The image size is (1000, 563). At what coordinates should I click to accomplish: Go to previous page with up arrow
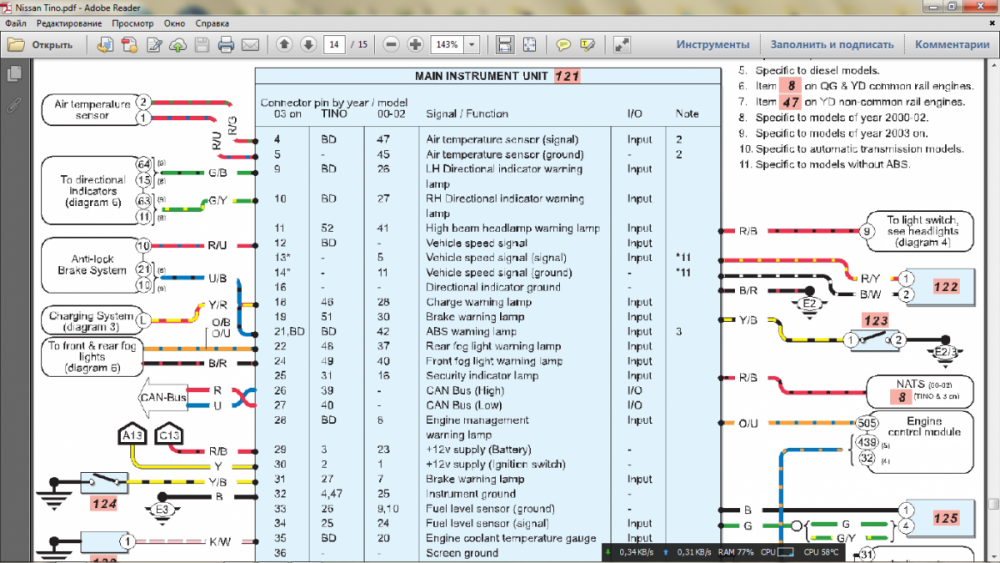[x=284, y=45]
